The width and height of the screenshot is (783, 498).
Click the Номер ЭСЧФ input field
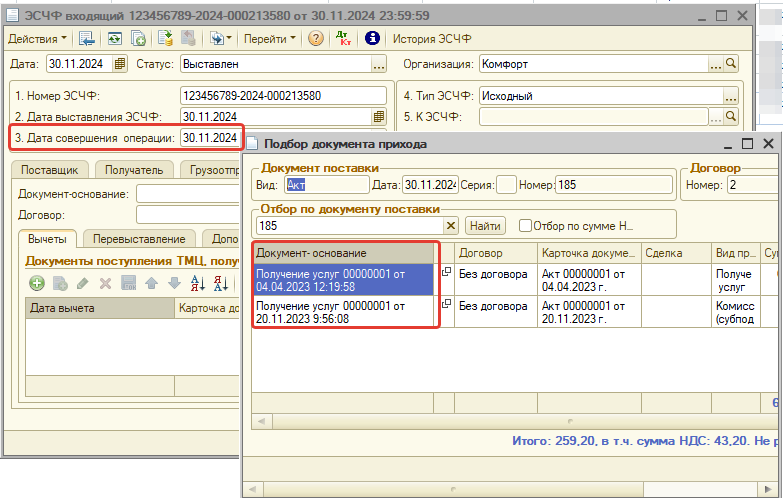(283, 96)
